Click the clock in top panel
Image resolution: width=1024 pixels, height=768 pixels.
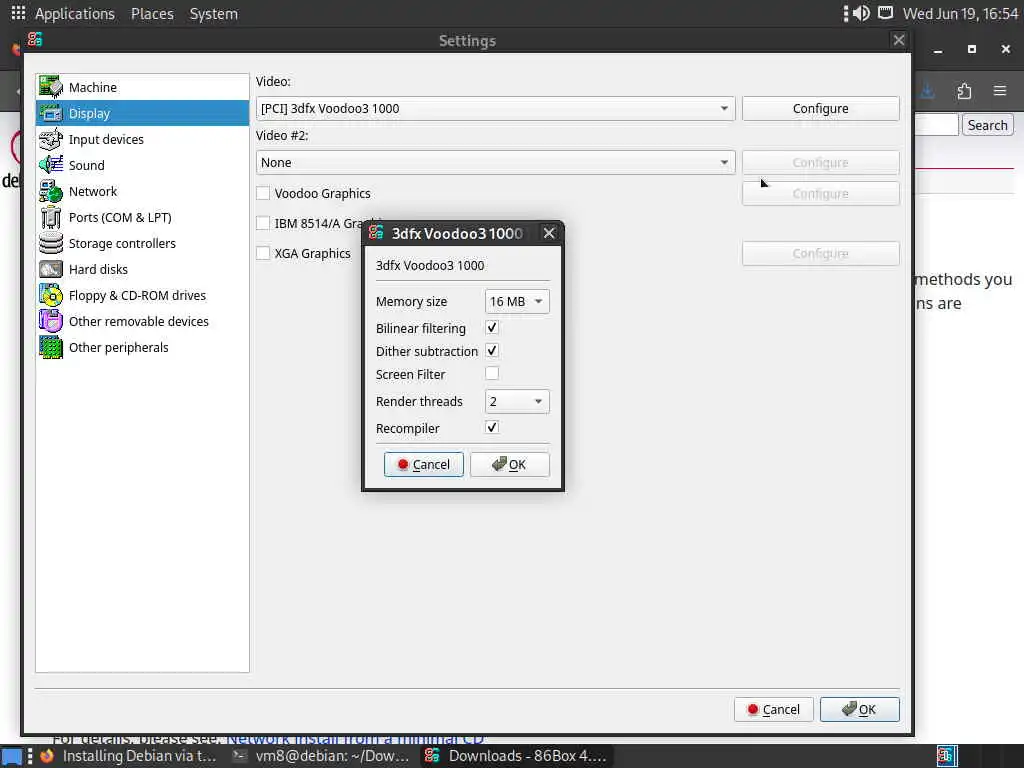coord(960,14)
